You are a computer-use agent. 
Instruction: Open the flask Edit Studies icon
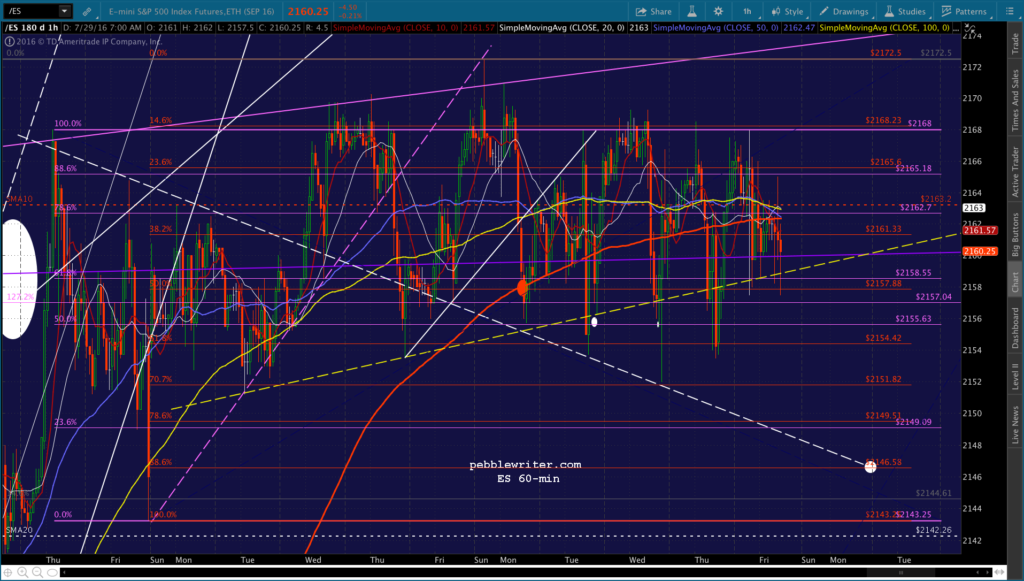[x=692, y=11]
